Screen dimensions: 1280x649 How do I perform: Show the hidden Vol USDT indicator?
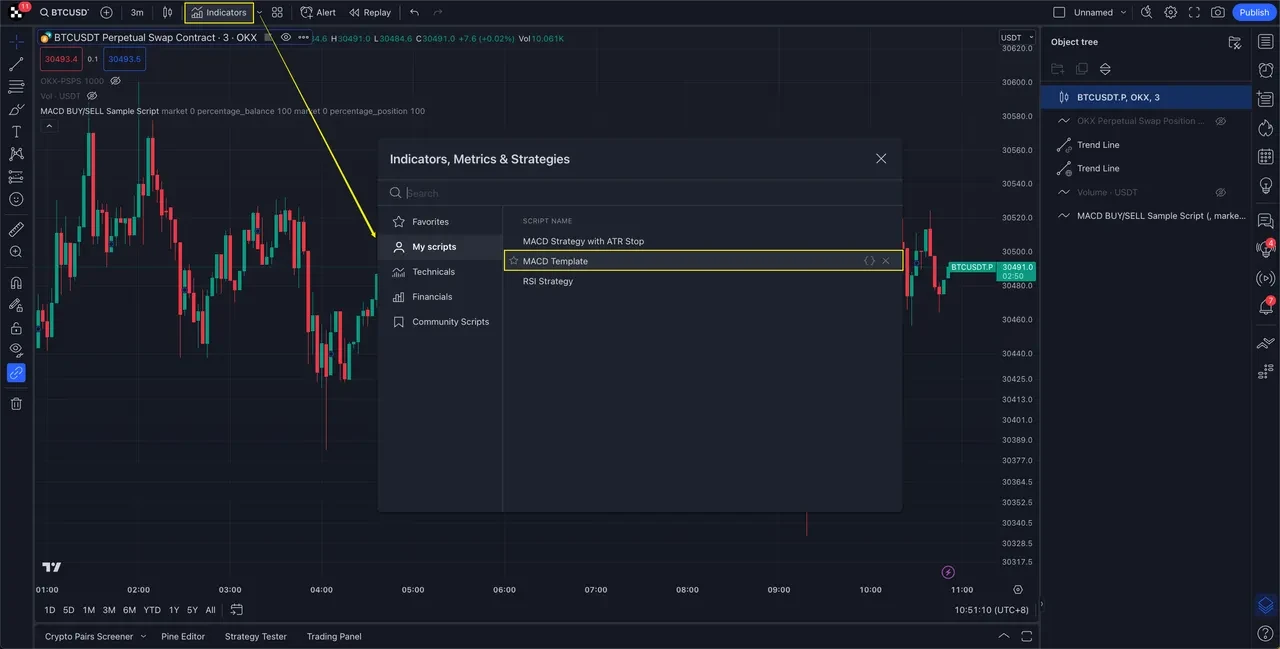coord(92,96)
